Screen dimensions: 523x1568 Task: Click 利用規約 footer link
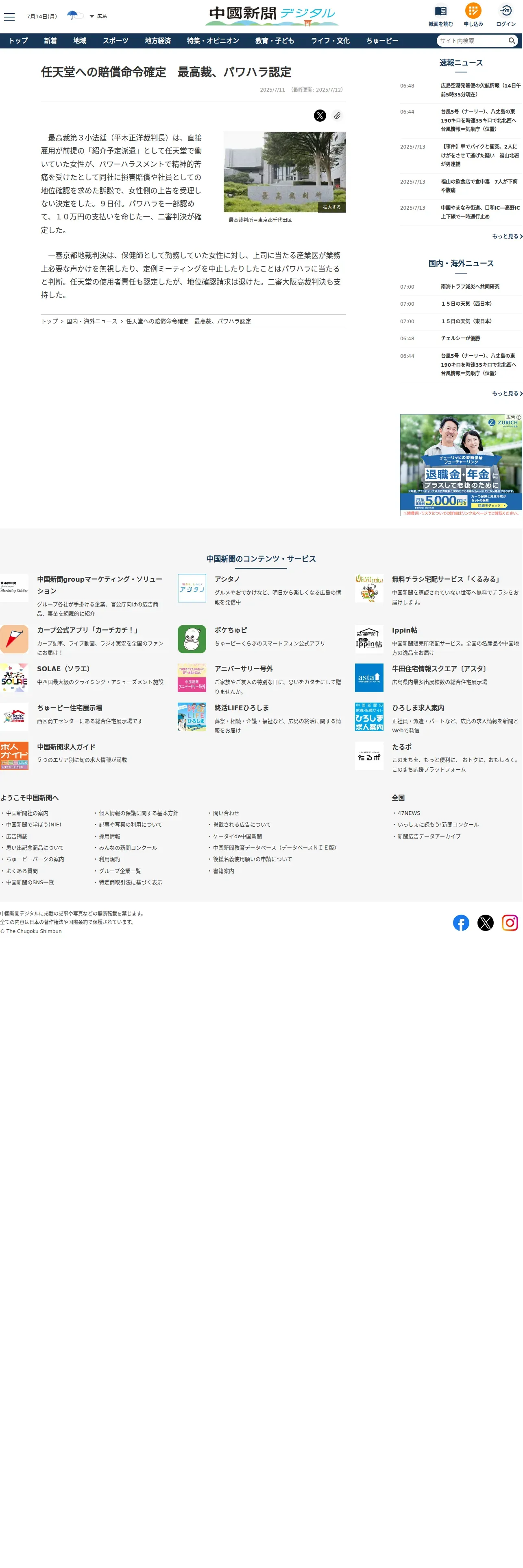pos(109,859)
